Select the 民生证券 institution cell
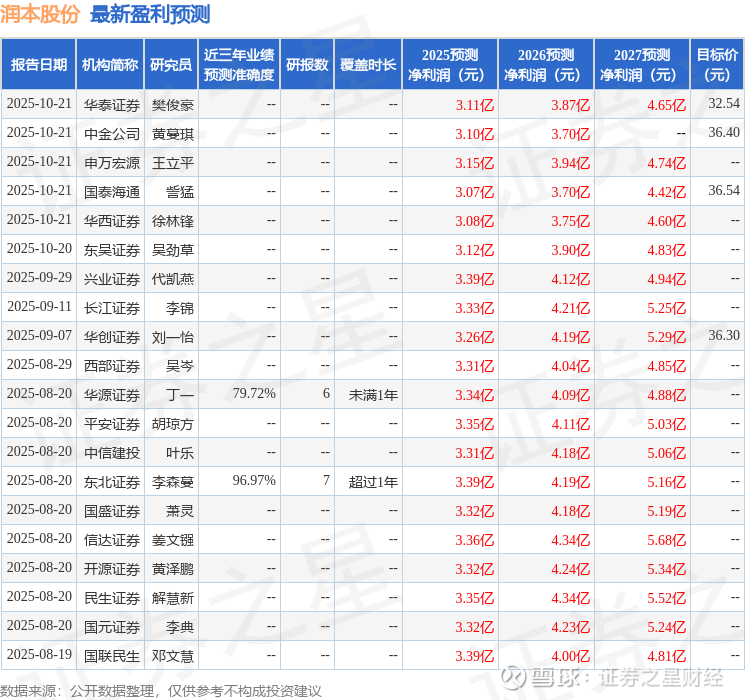745x700 pixels. click(112, 598)
